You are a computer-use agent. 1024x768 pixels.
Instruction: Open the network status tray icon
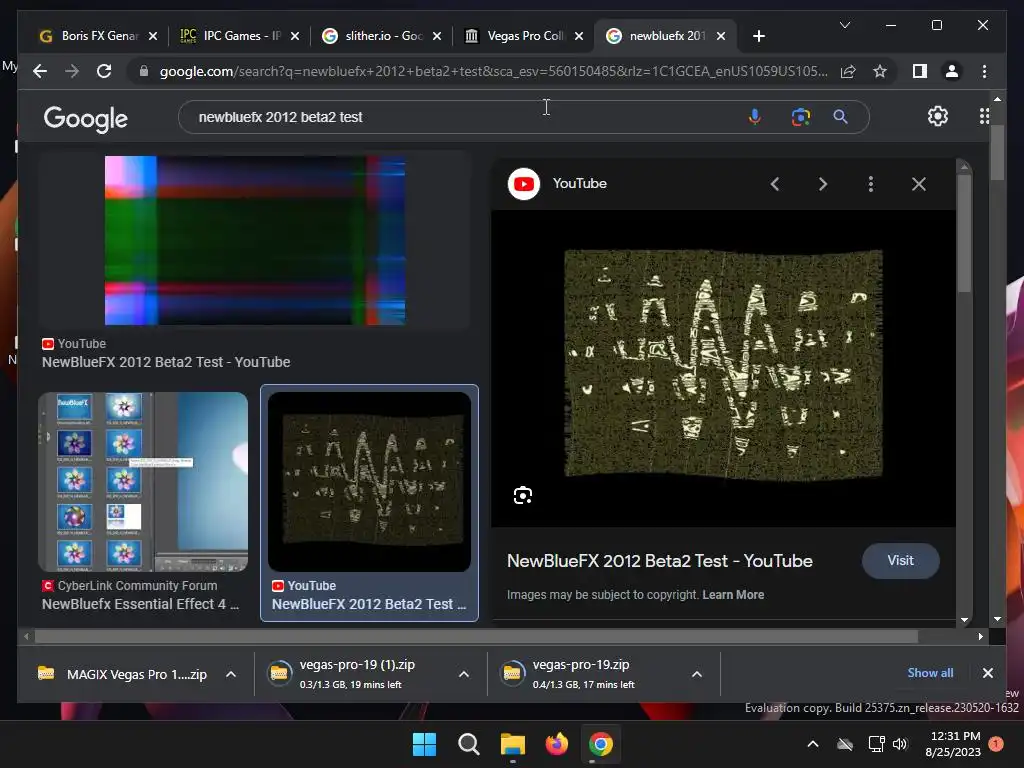click(x=876, y=744)
